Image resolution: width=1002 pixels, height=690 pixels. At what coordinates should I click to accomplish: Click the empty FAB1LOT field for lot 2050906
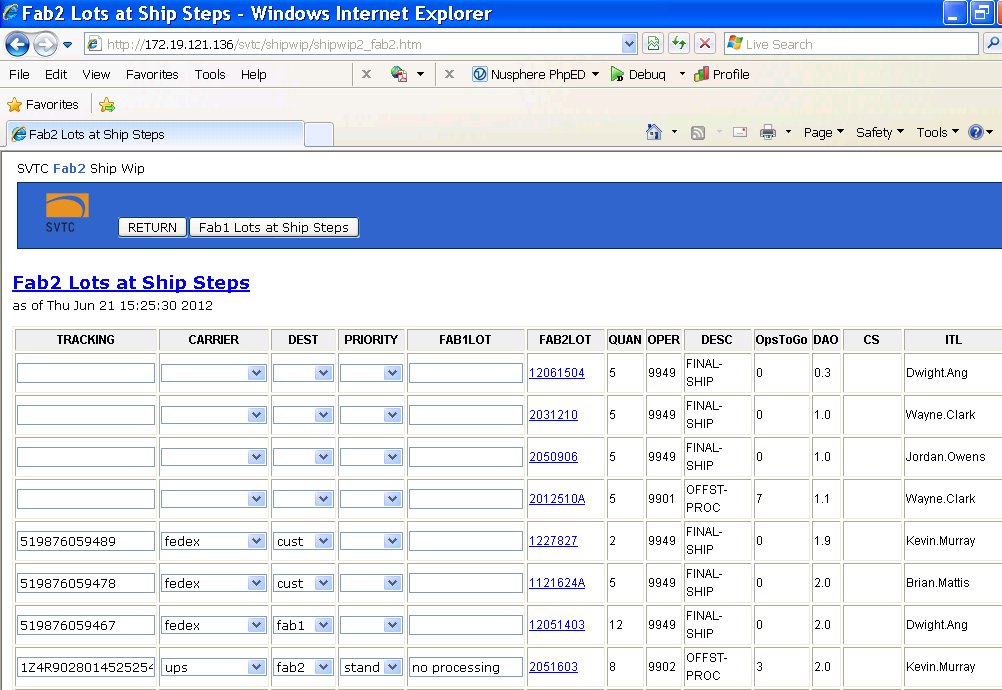pos(465,457)
